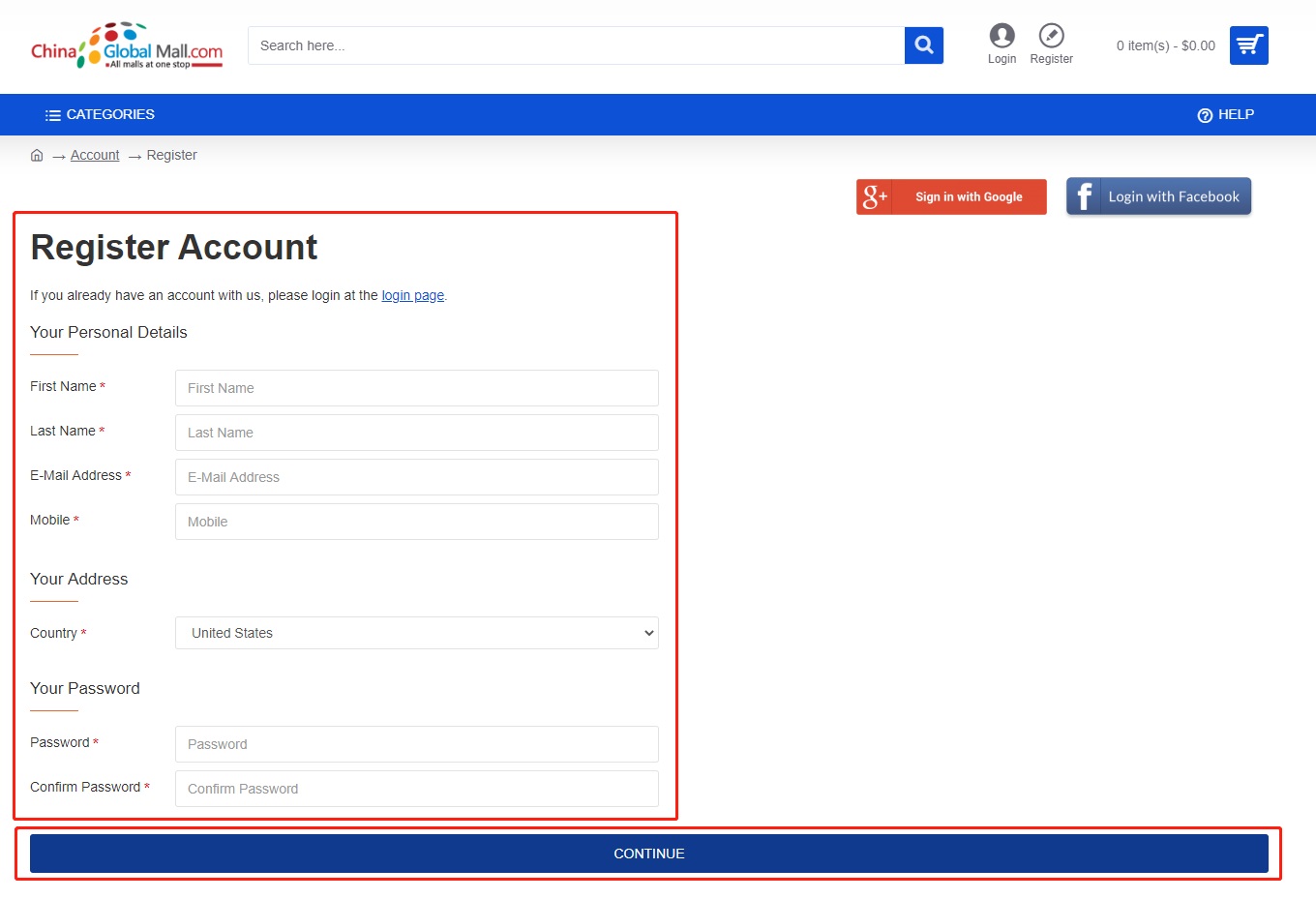Image resolution: width=1316 pixels, height=899 pixels.
Task: Click the Account breadcrumb link
Action: [x=95, y=155]
